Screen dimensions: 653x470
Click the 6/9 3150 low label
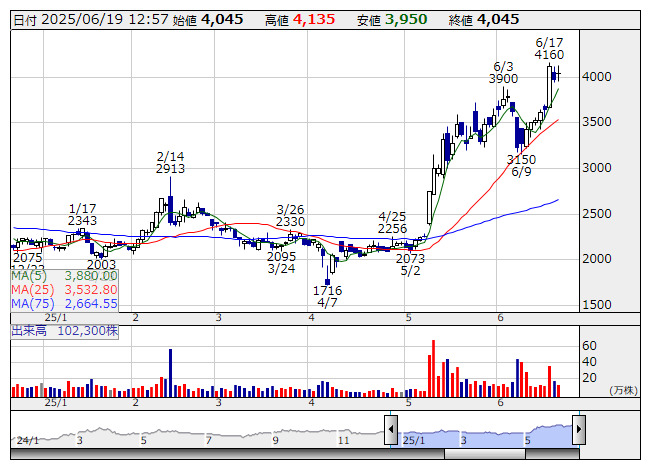pos(521,165)
